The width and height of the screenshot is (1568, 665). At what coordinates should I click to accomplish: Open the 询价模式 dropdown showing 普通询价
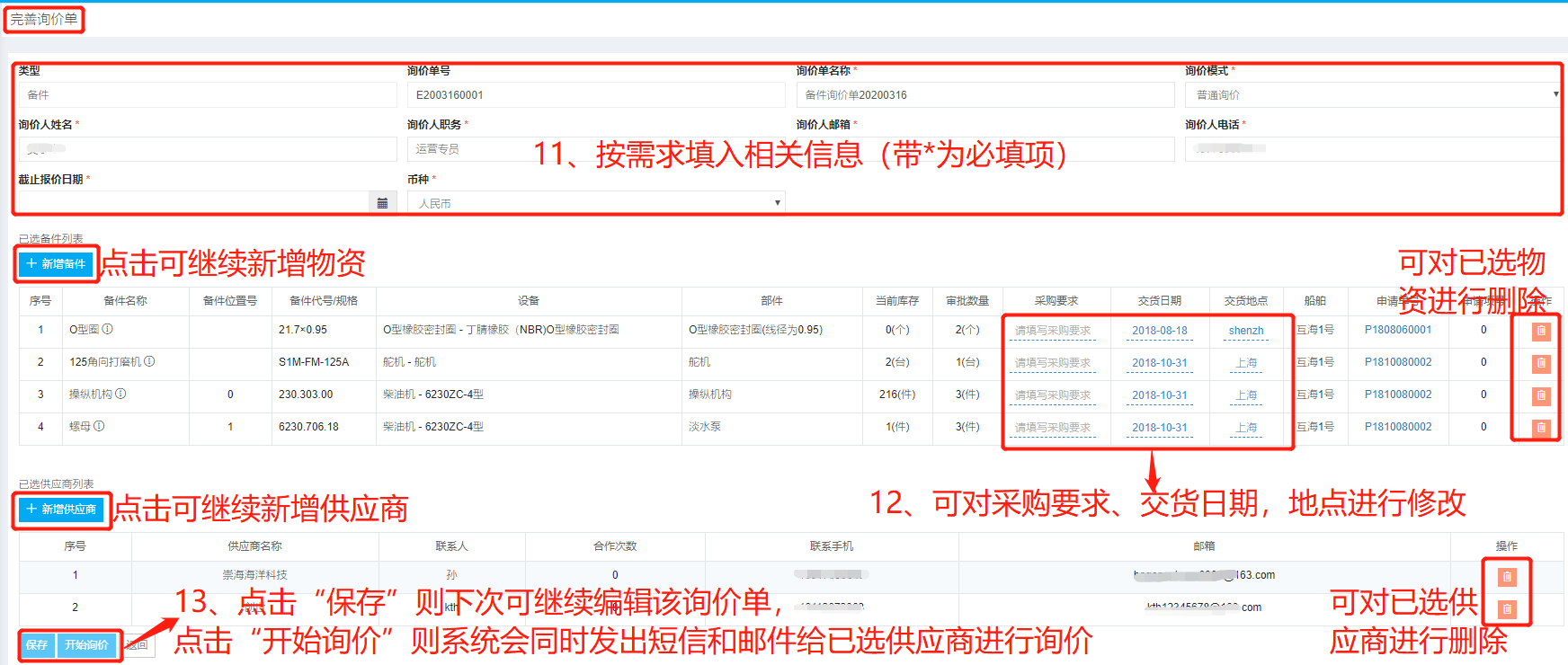tap(1374, 94)
